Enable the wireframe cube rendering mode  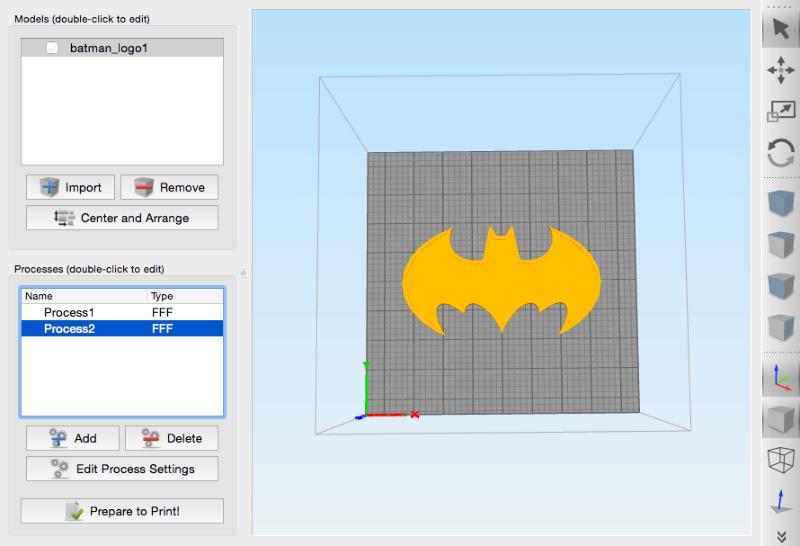coord(780,459)
